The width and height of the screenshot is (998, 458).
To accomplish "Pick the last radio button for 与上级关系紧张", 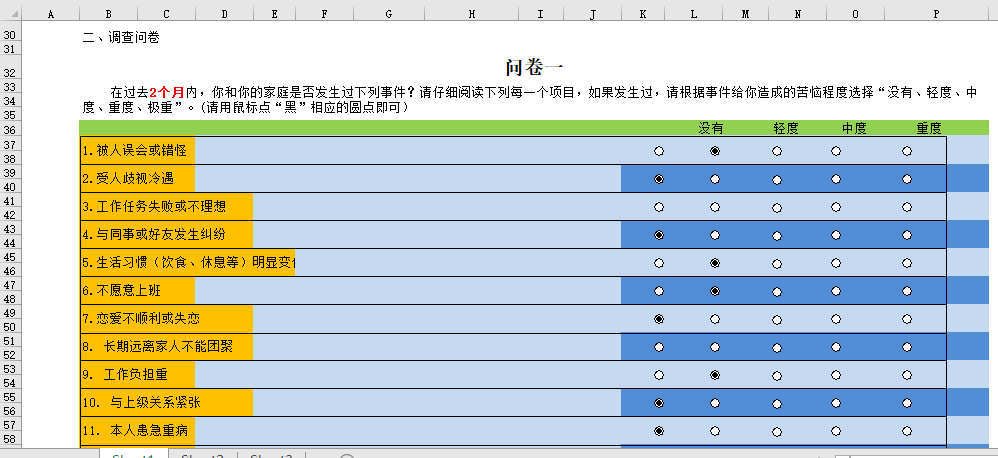I will pyautogui.click(x=907, y=403).
